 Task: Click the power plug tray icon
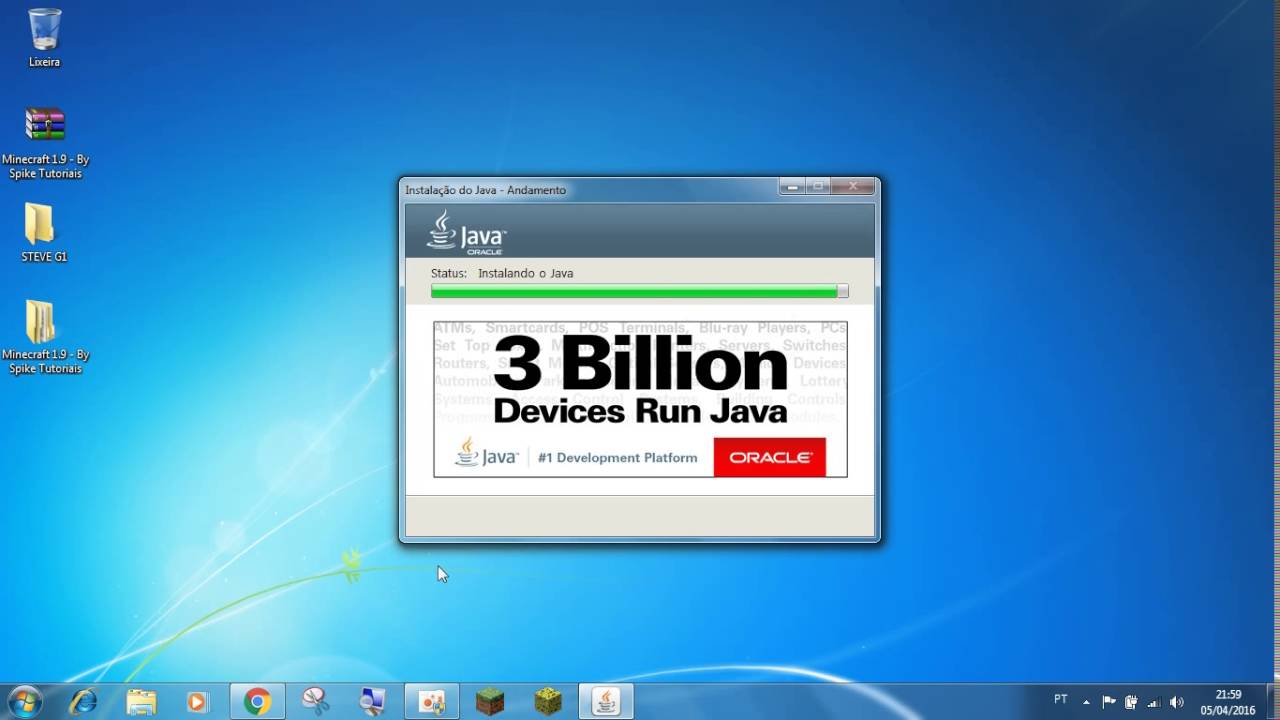[1131, 702]
